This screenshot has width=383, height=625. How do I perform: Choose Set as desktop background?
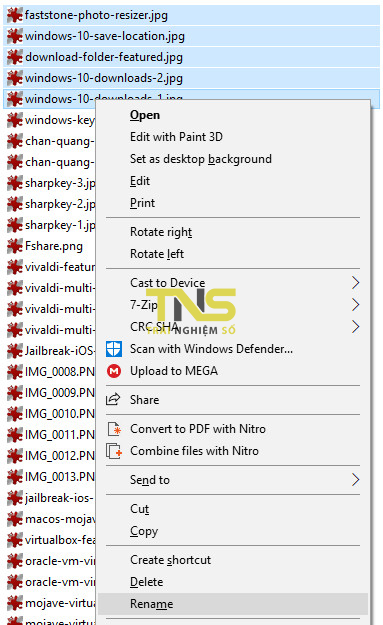[x=201, y=159]
